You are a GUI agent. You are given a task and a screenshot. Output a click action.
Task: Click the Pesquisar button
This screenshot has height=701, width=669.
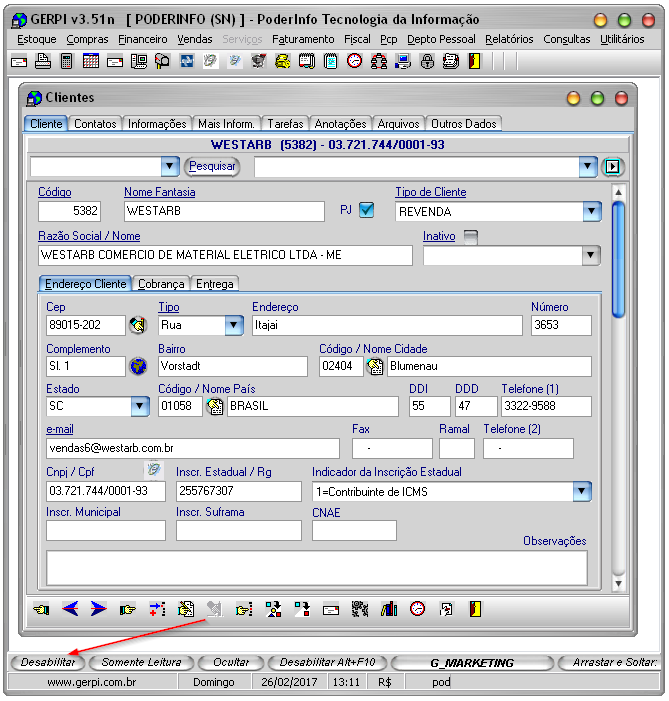212,166
